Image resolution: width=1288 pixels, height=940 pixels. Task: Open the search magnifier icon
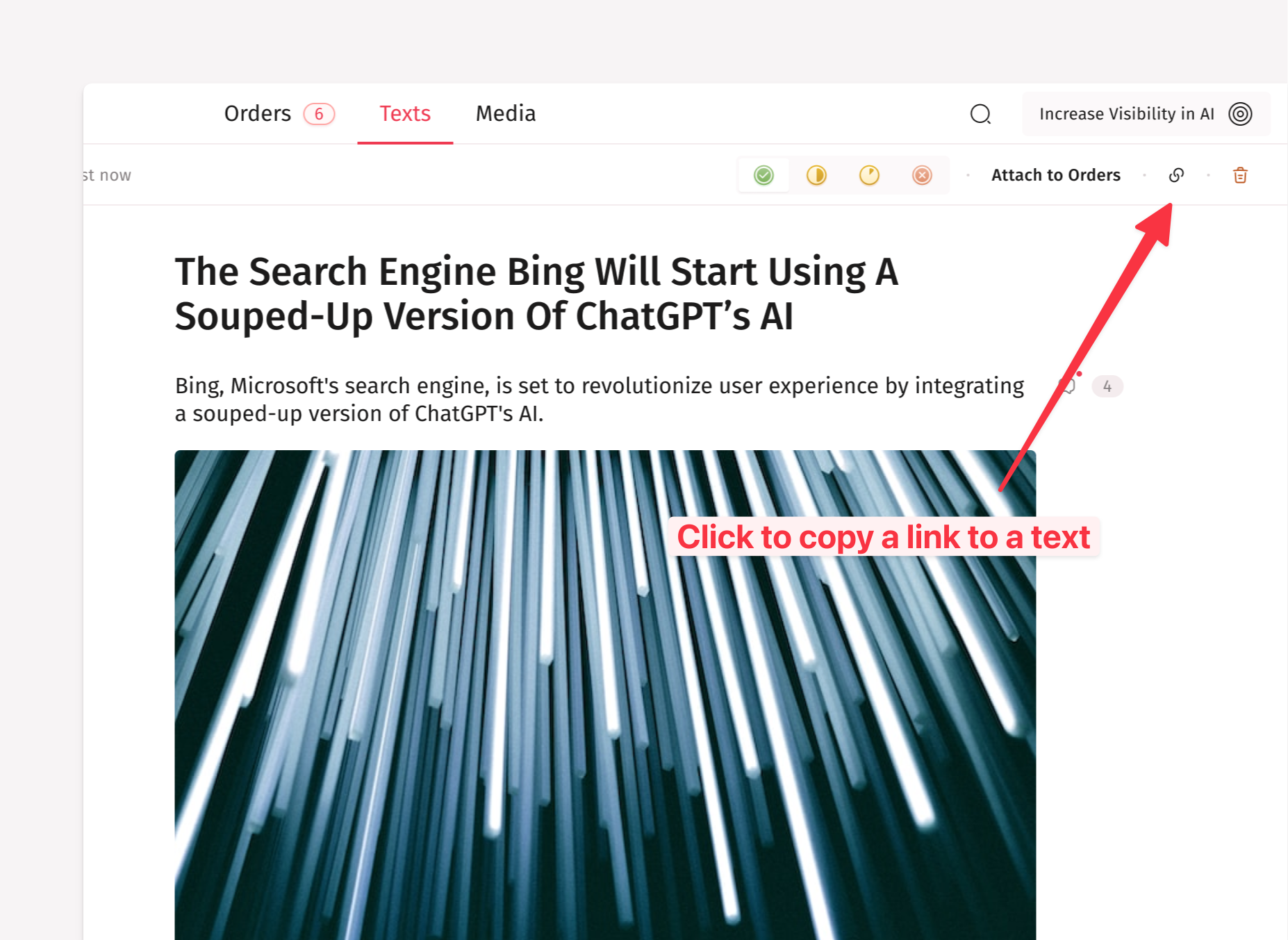(x=980, y=114)
